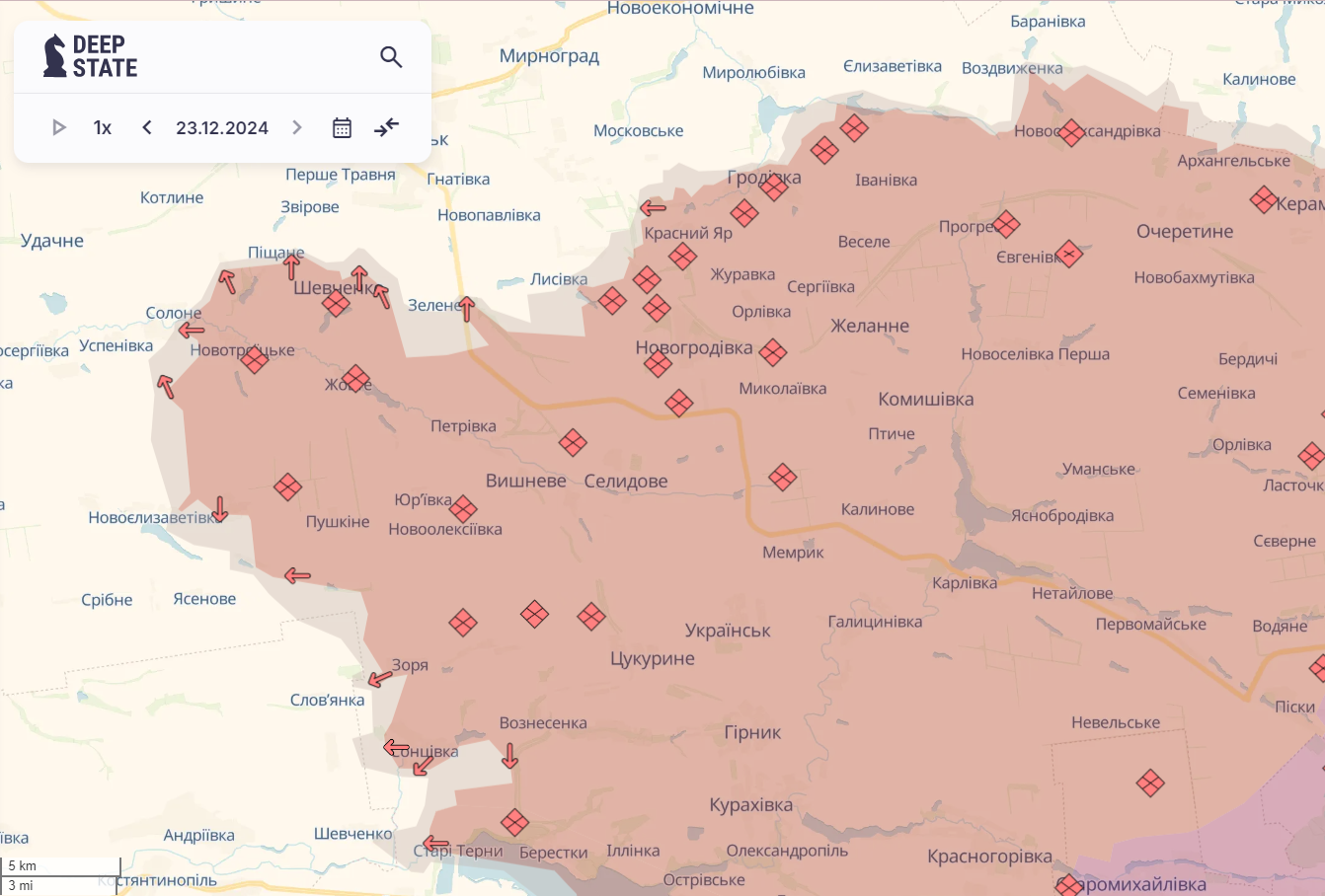This screenshot has height=896, width=1325.
Task: Click attack arrow next to Зелене
Action: (467, 308)
